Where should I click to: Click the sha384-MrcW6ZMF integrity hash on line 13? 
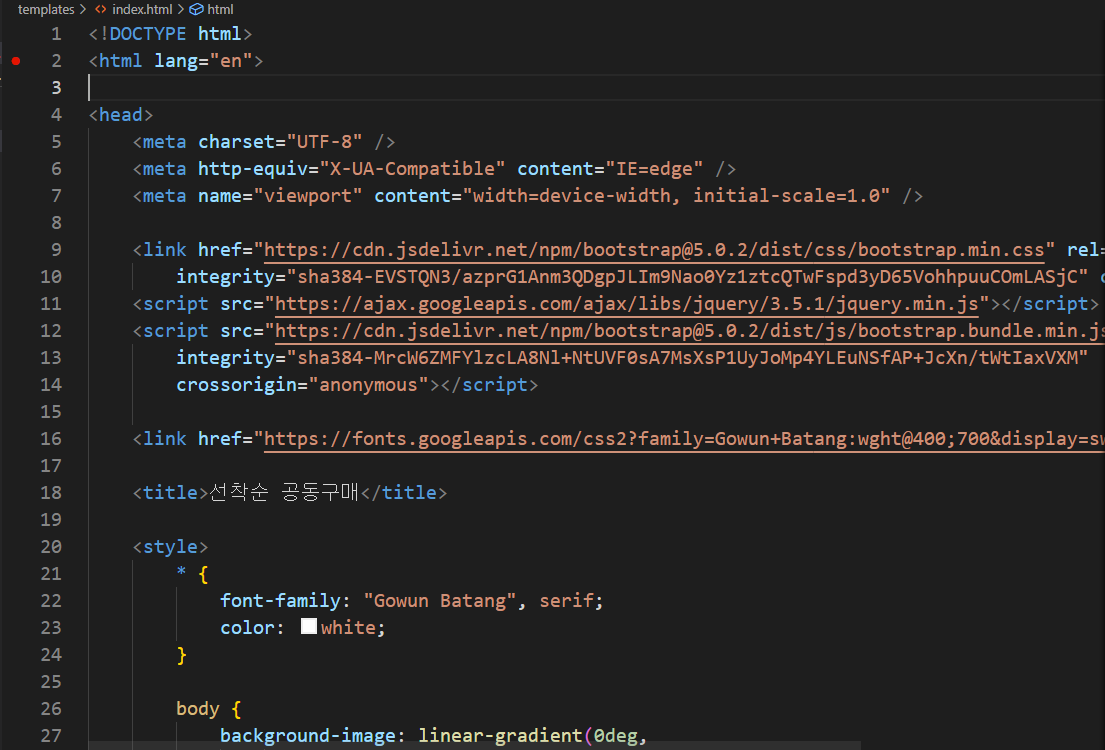tap(687, 358)
